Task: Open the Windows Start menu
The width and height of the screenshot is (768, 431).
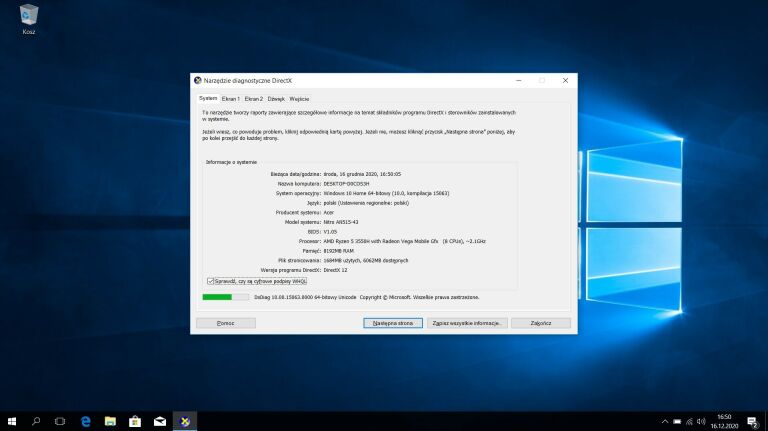Action: click(x=12, y=421)
